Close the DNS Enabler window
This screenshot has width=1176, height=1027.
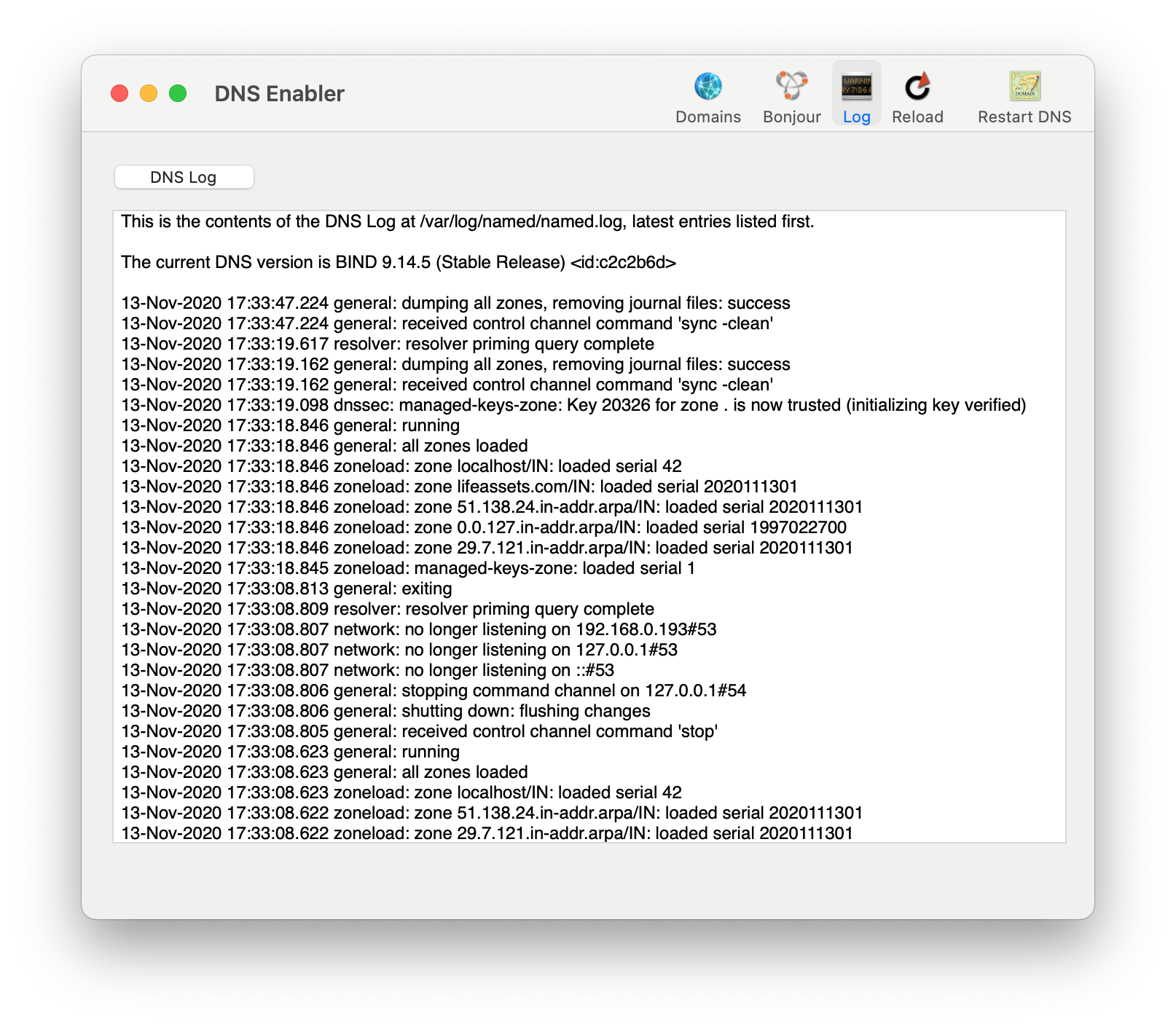tap(119, 93)
